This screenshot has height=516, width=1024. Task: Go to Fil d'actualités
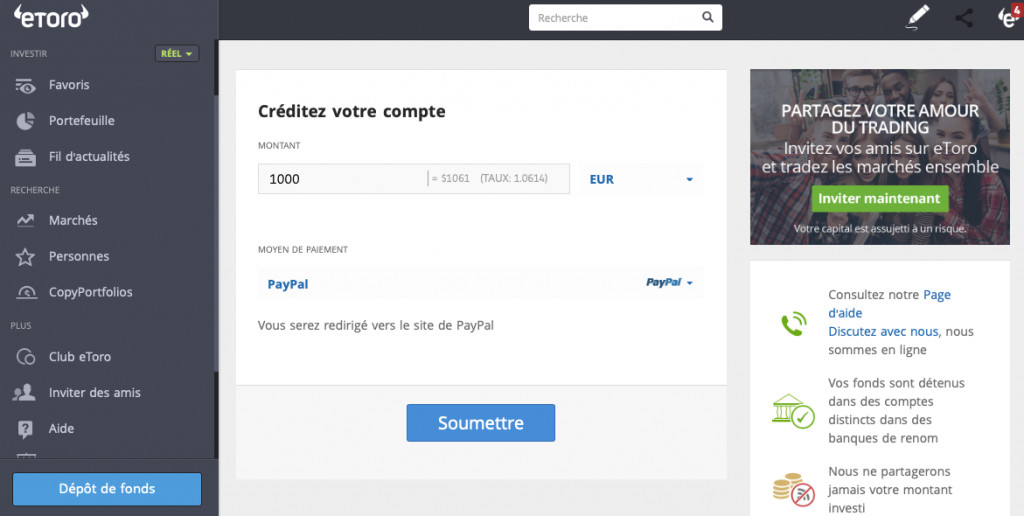point(89,157)
